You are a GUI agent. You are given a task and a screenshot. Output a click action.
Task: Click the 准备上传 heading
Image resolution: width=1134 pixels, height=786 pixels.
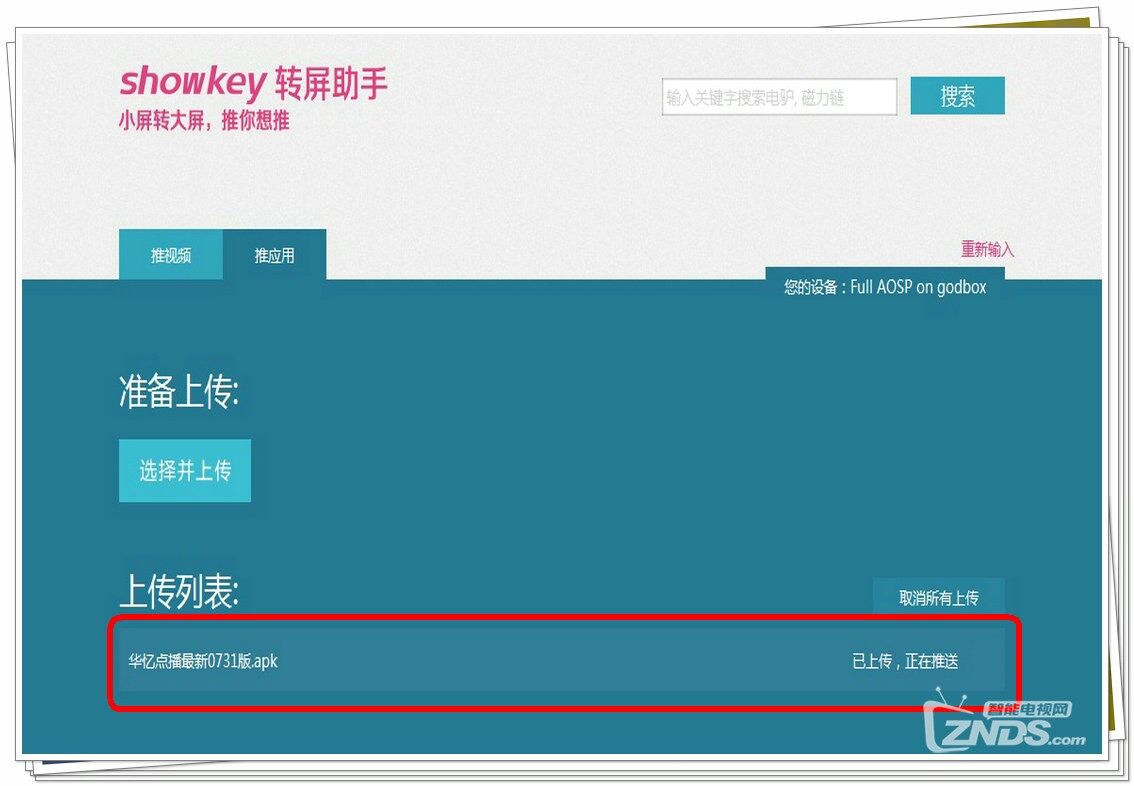179,392
